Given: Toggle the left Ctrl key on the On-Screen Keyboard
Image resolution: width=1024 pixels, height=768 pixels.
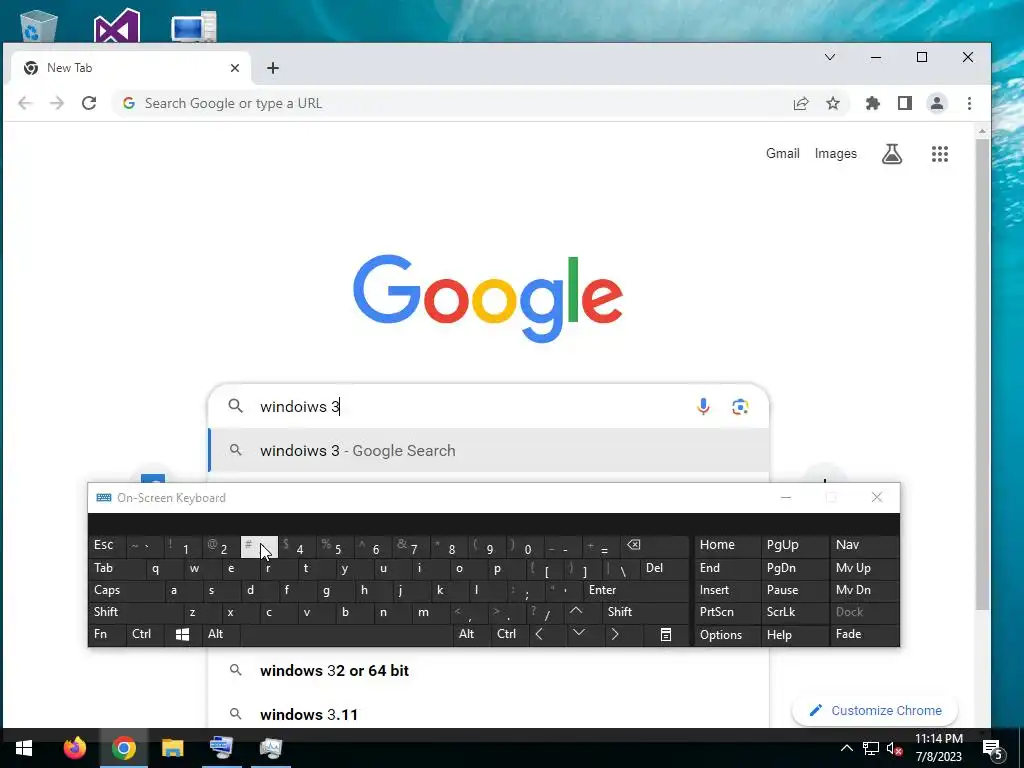Looking at the screenshot, I should click(x=145, y=634).
